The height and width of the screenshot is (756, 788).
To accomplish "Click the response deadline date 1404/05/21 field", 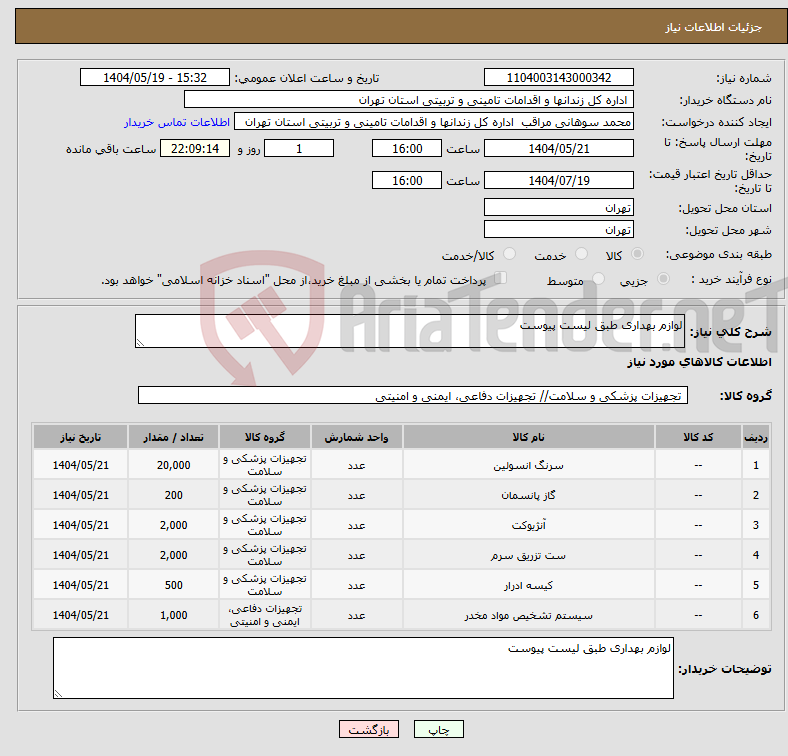I will [x=558, y=148].
